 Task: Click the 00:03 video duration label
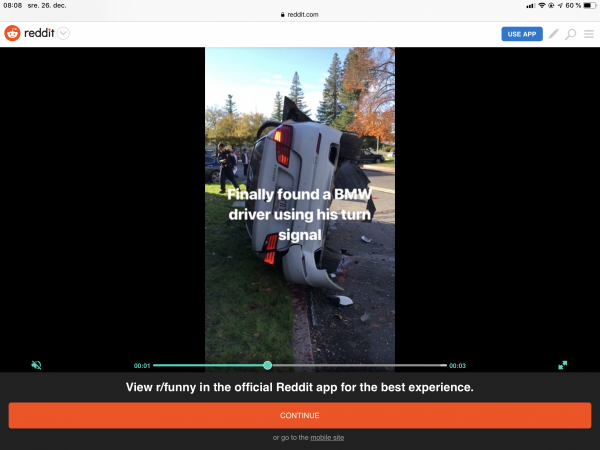coord(457,366)
